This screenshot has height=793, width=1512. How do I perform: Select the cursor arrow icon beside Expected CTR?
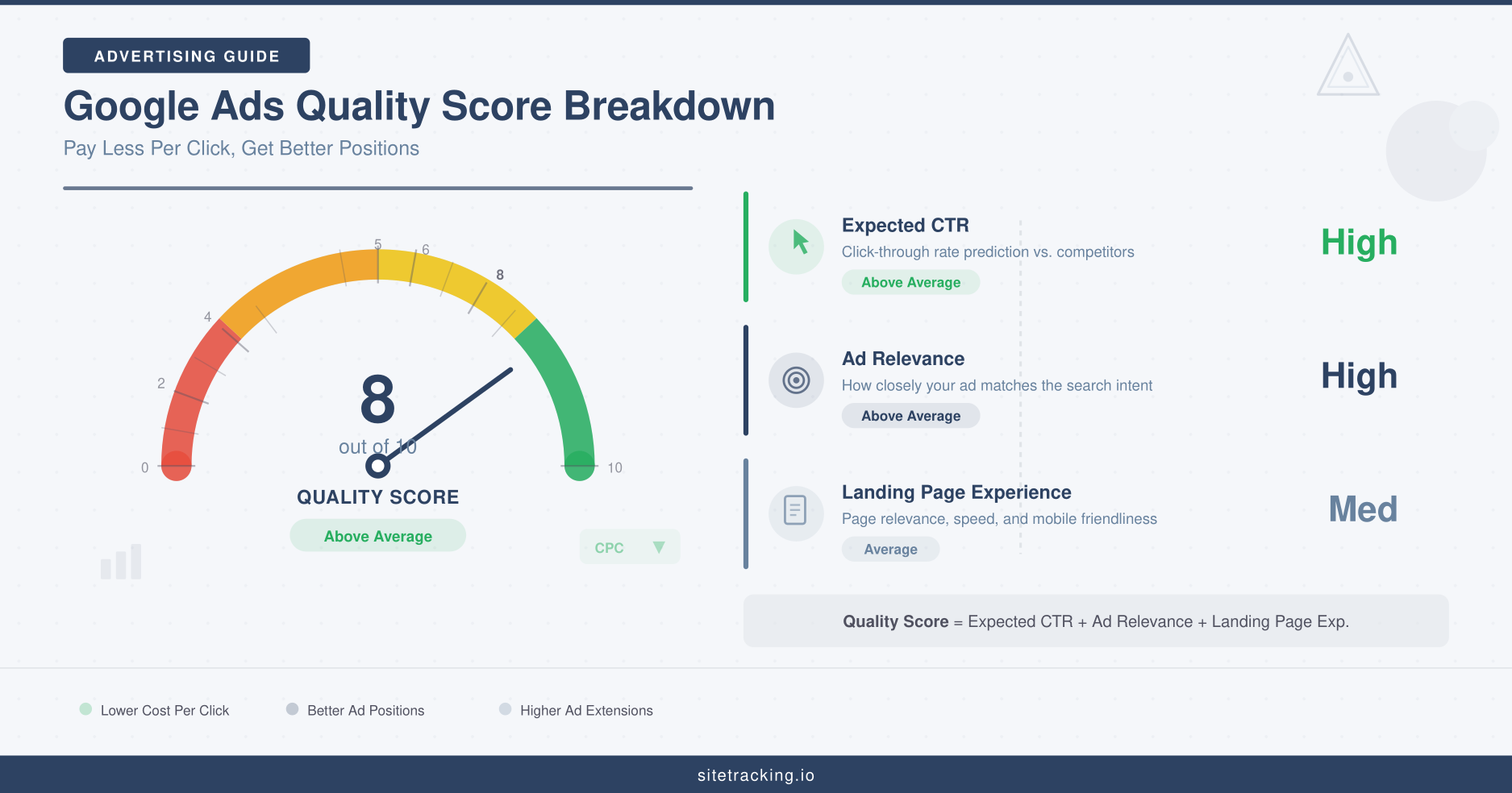(x=796, y=246)
